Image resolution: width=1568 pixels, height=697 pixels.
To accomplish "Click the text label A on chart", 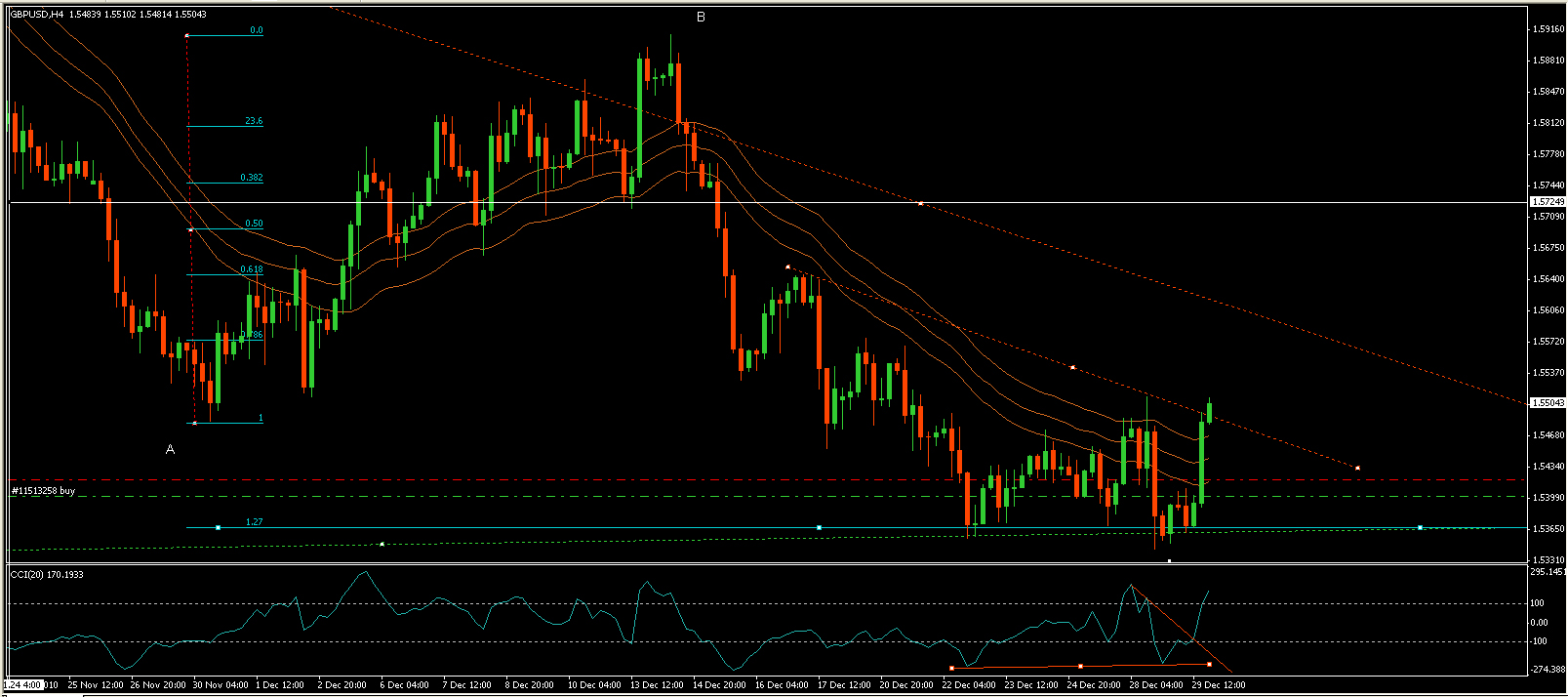I will click(170, 450).
